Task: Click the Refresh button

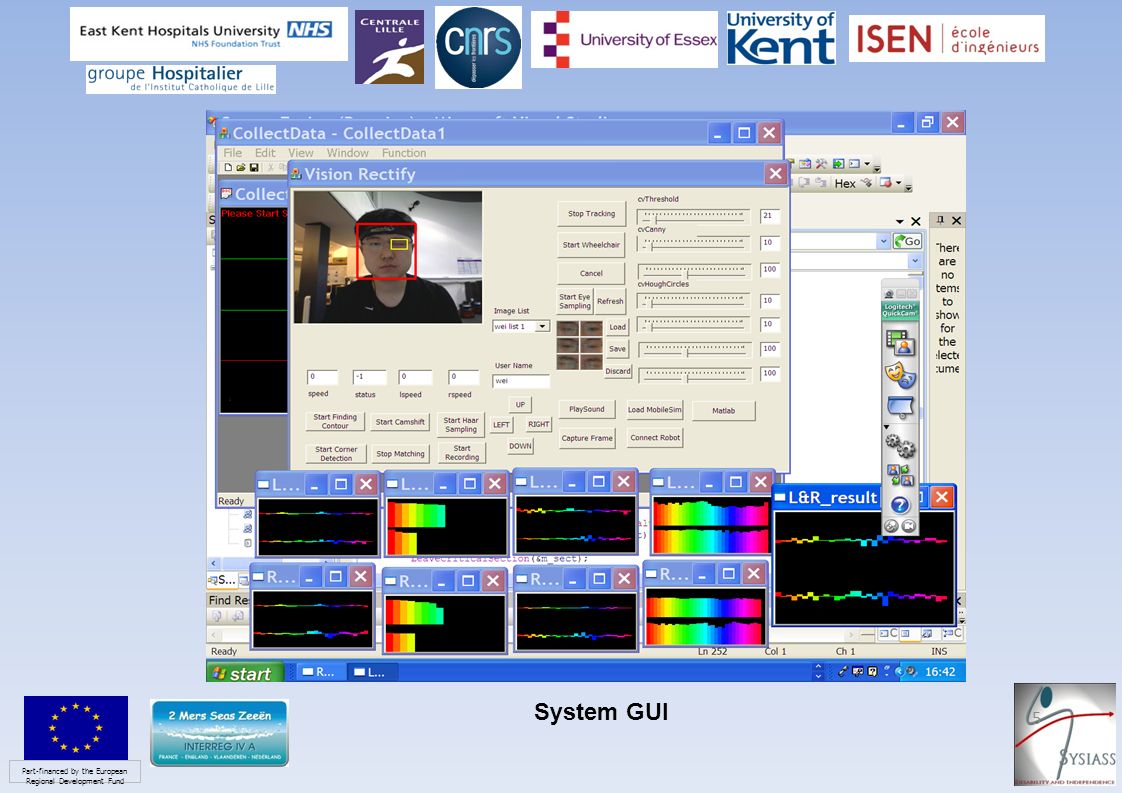Action: click(x=610, y=301)
